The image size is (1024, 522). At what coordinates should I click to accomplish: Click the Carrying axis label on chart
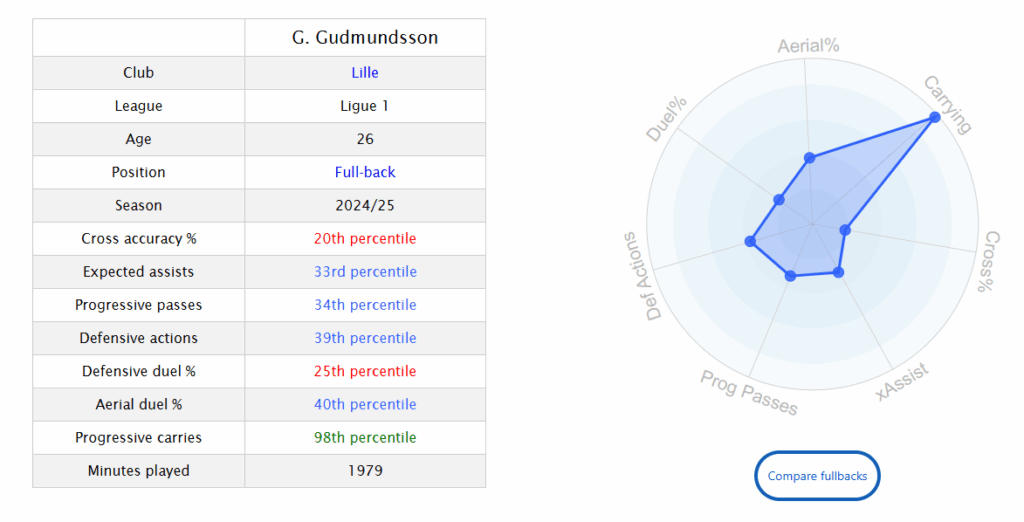click(x=946, y=104)
